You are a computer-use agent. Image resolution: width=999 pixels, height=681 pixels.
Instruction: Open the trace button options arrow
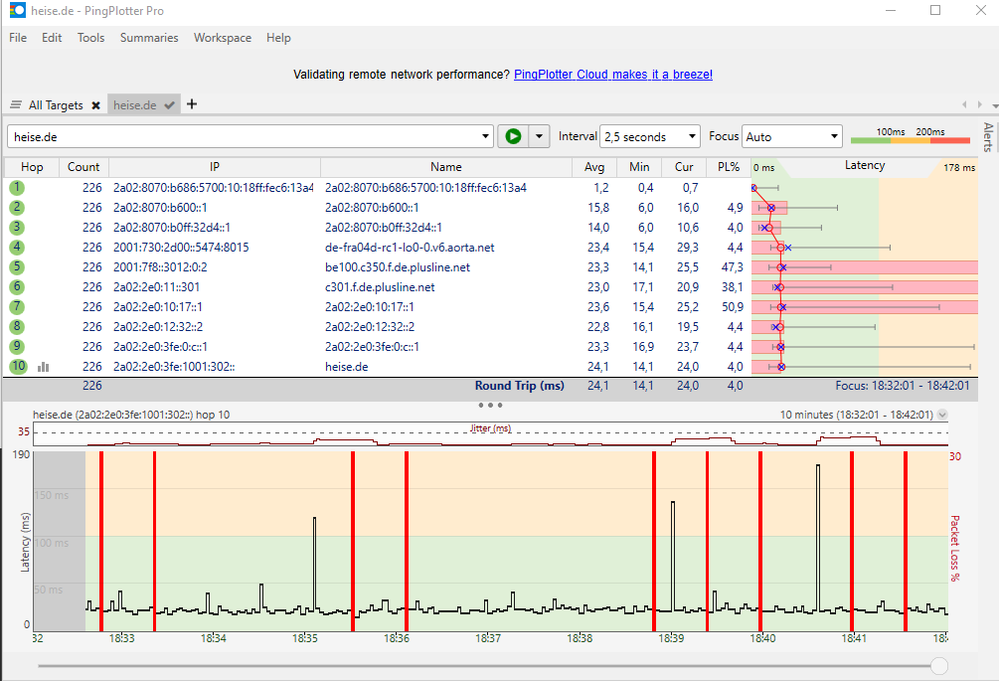tap(540, 136)
